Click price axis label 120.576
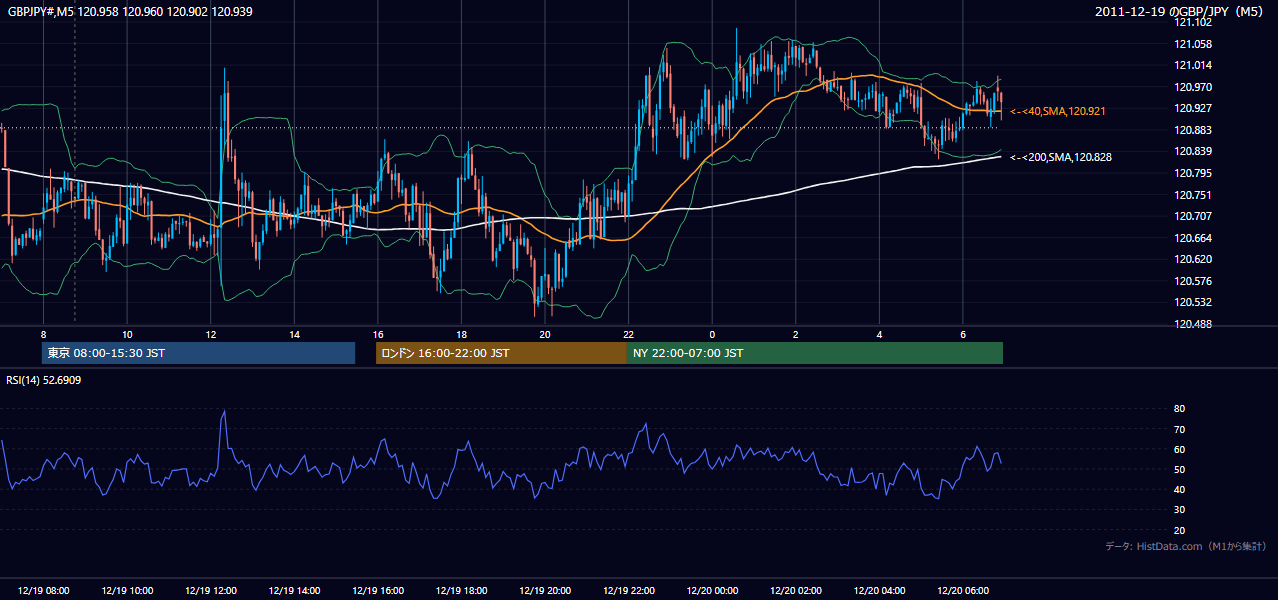1278x600 pixels. (x=1193, y=281)
